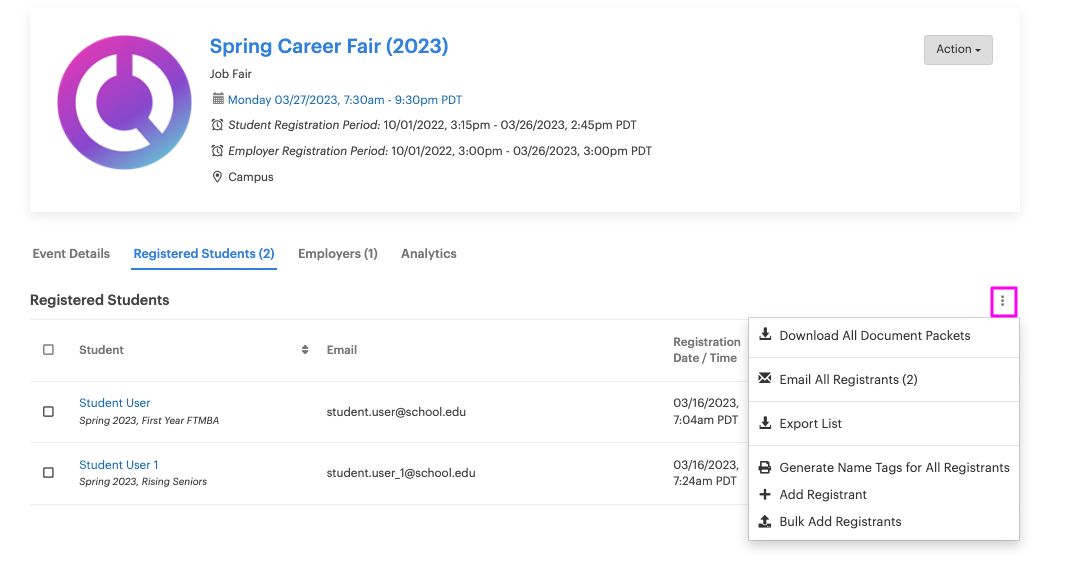Click the envelope icon for Email All Registrants

(765, 379)
